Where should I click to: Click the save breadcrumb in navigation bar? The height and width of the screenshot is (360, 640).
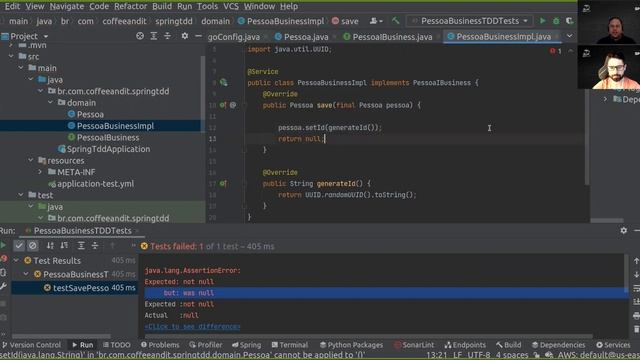[345, 21]
